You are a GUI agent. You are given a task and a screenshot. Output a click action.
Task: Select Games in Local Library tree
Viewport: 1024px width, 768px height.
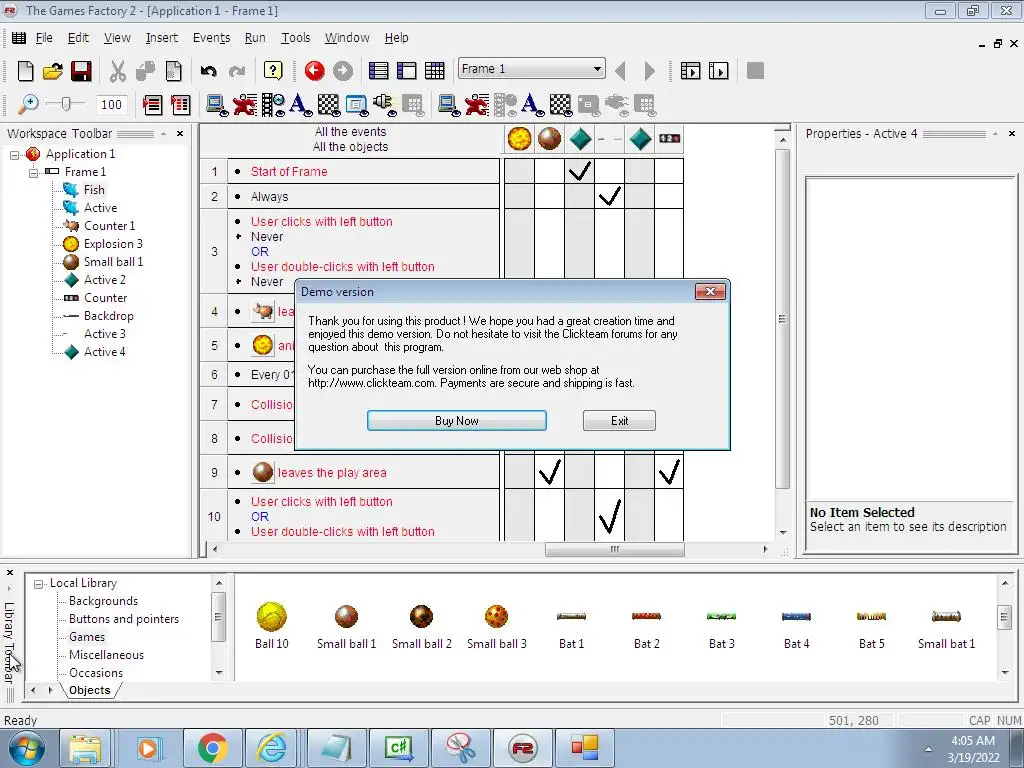click(x=87, y=637)
